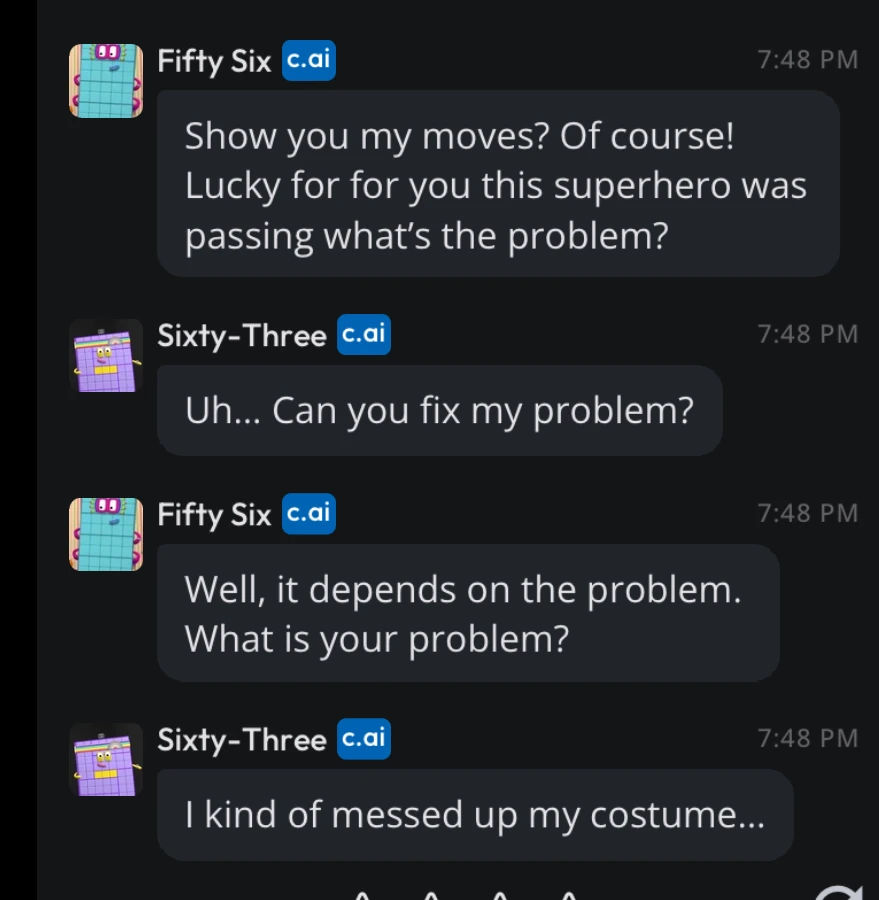
Task: Tap Sixty-Three avatar beside "Can you fix my problem"
Action: point(106,355)
